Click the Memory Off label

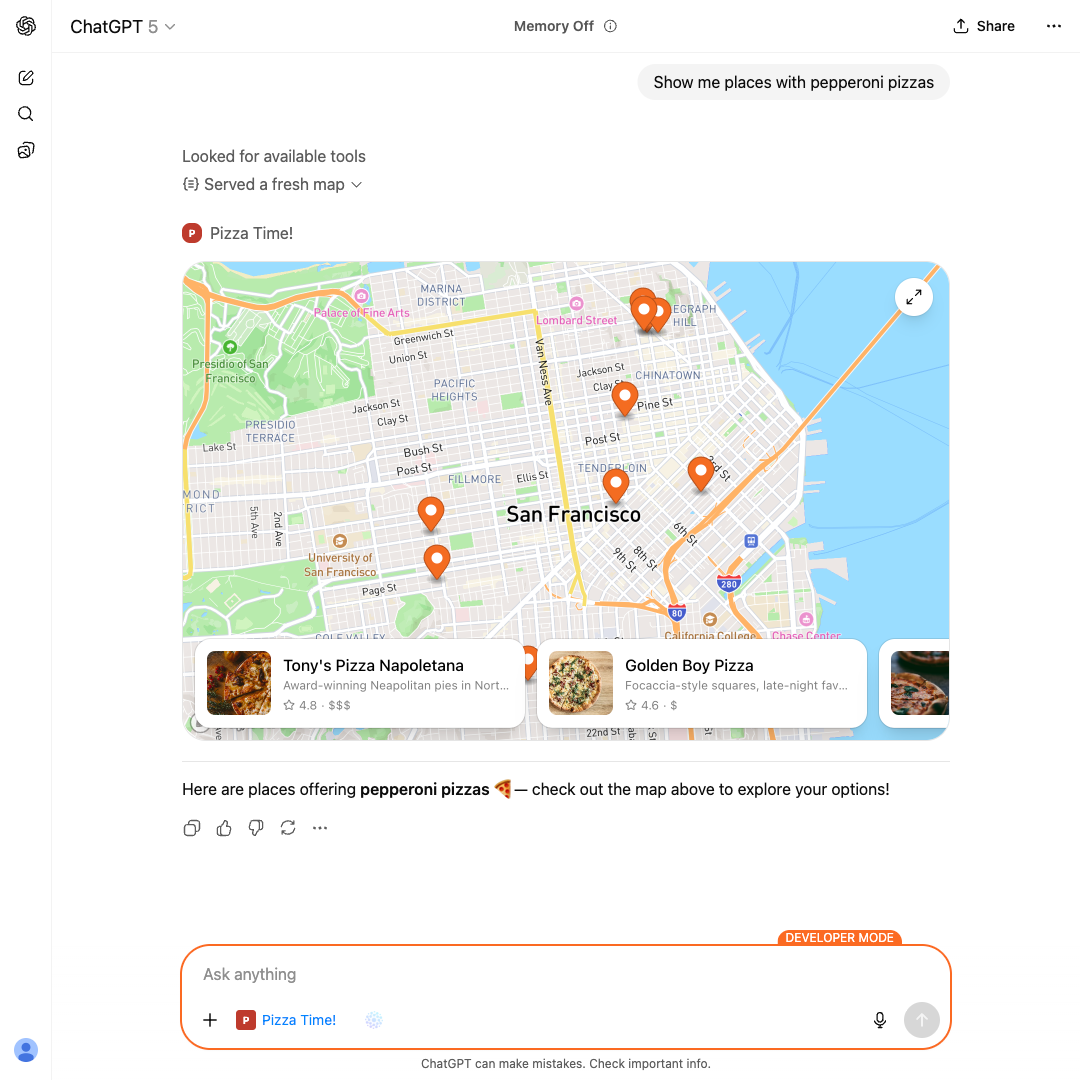point(553,26)
